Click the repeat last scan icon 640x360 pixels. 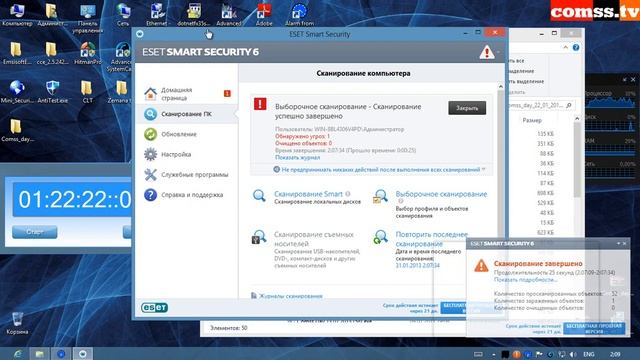[380, 237]
